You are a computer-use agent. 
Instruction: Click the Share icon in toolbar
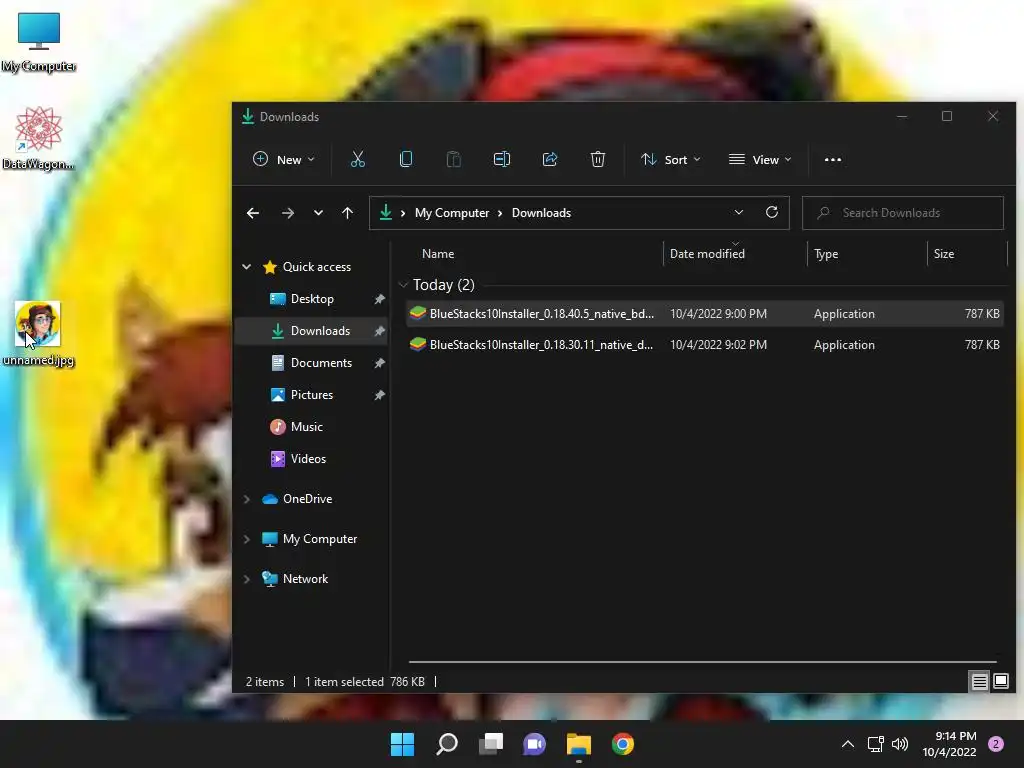[550, 159]
